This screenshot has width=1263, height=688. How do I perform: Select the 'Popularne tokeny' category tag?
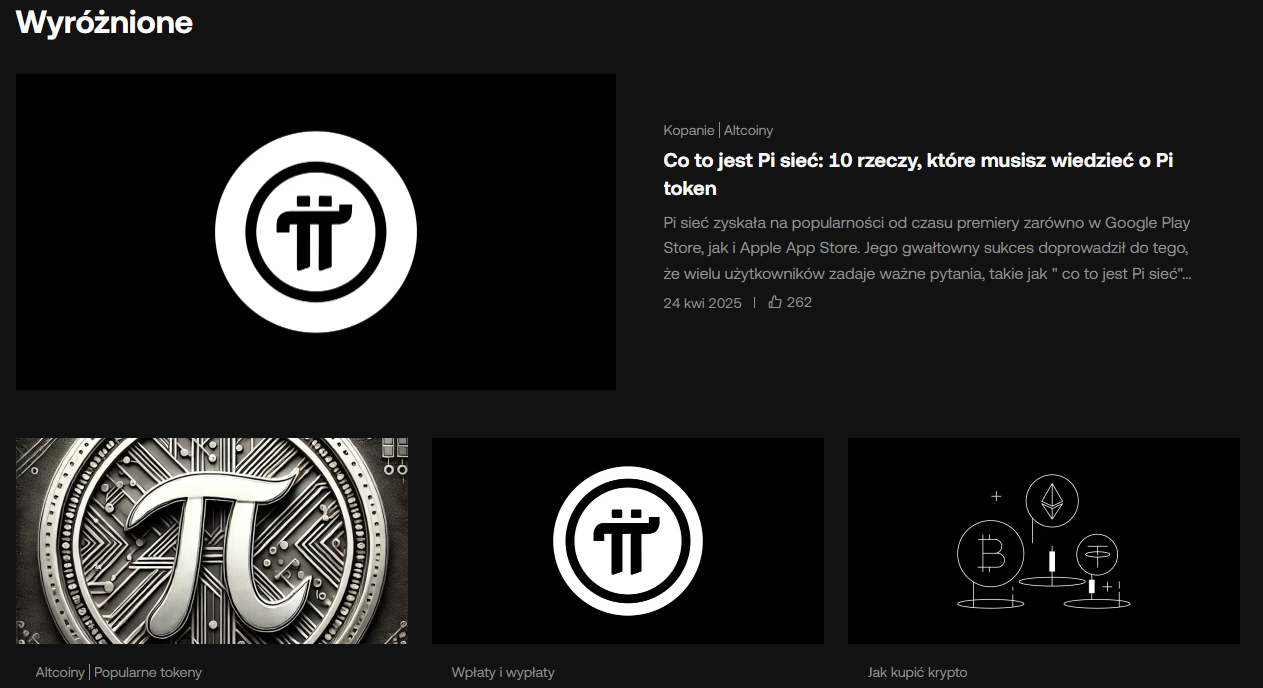(148, 672)
